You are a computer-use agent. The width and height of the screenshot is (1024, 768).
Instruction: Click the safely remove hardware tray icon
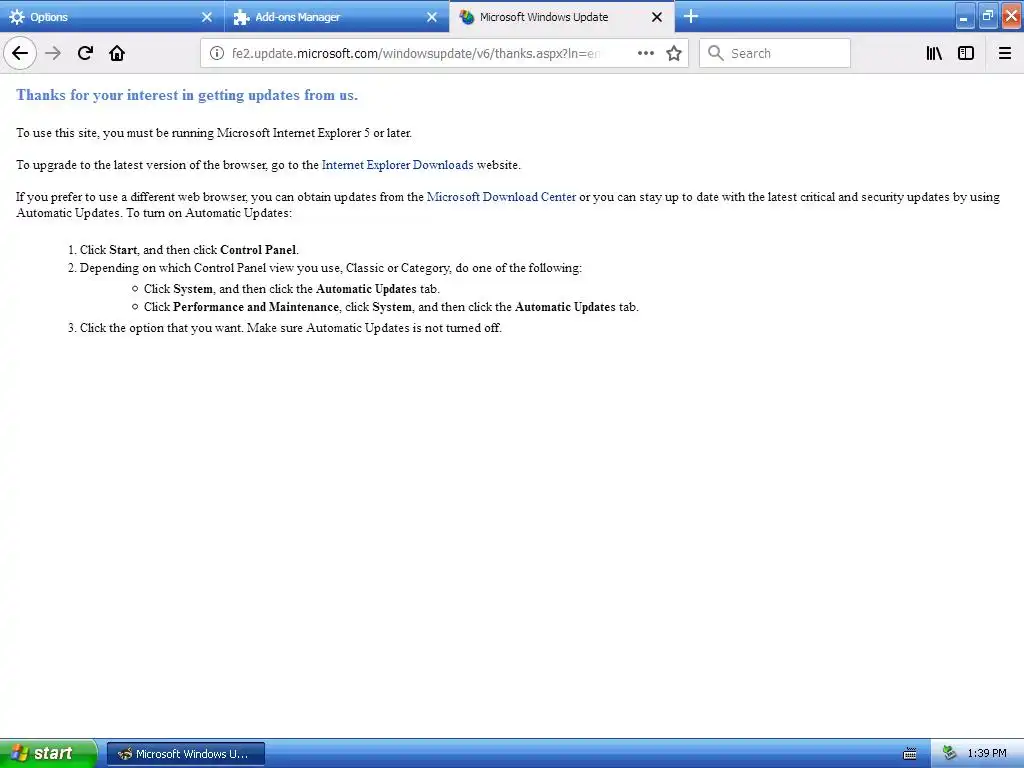(950, 754)
